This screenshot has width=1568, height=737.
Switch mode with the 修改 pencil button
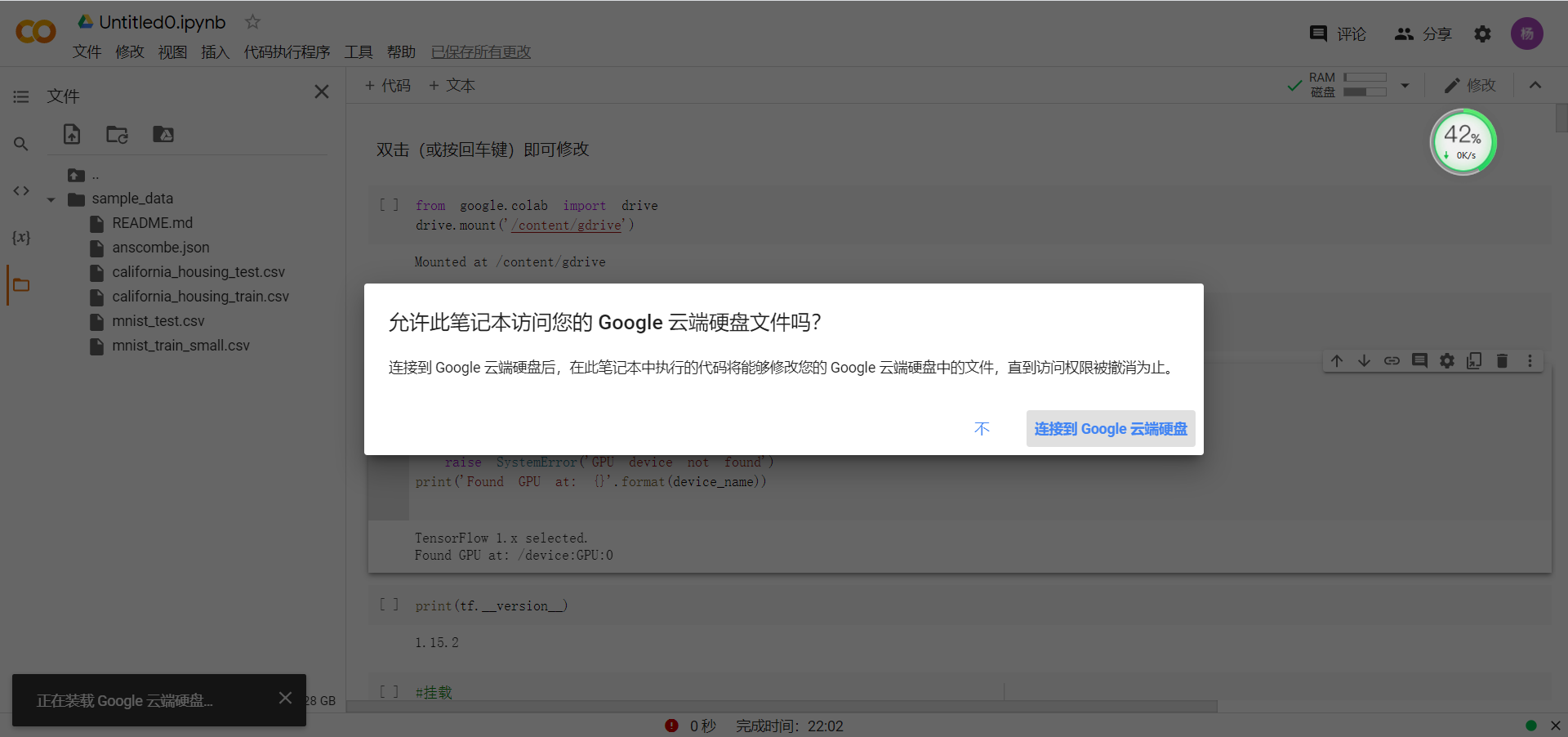point(1470,85)
